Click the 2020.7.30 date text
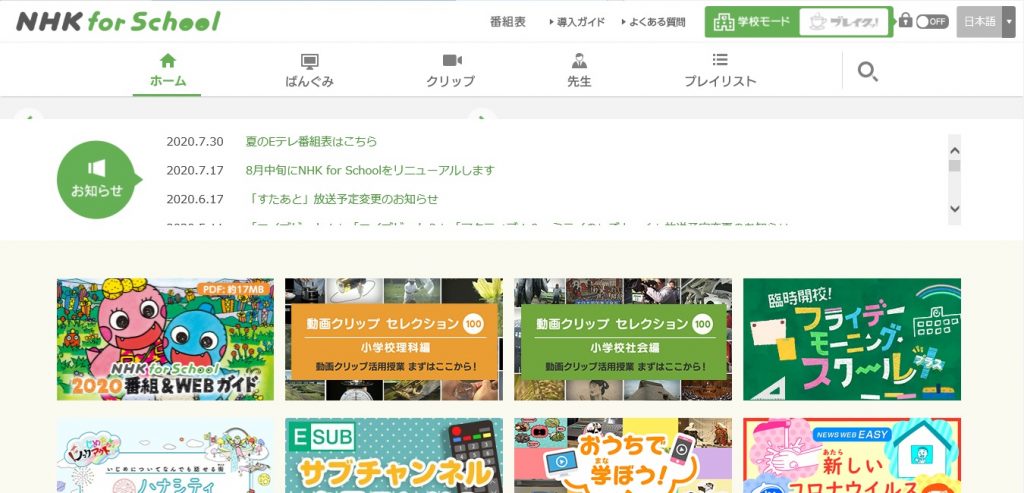 pyautogui.click(x=195, y=142)
